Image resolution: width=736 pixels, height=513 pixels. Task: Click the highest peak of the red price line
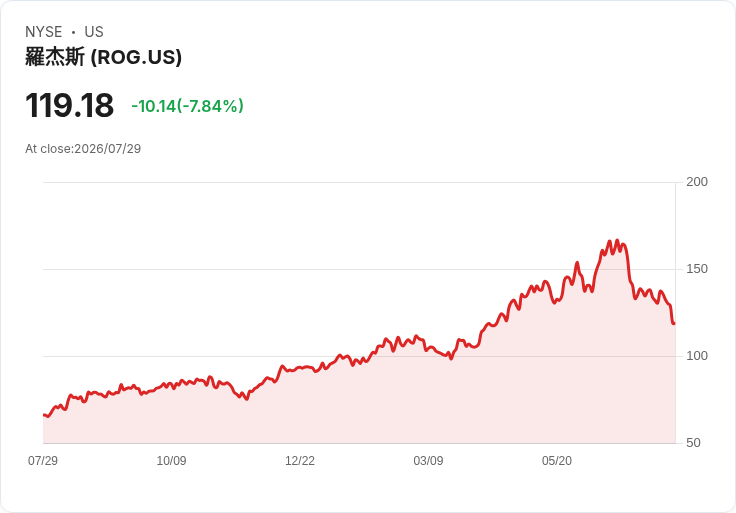coord(617,240)
